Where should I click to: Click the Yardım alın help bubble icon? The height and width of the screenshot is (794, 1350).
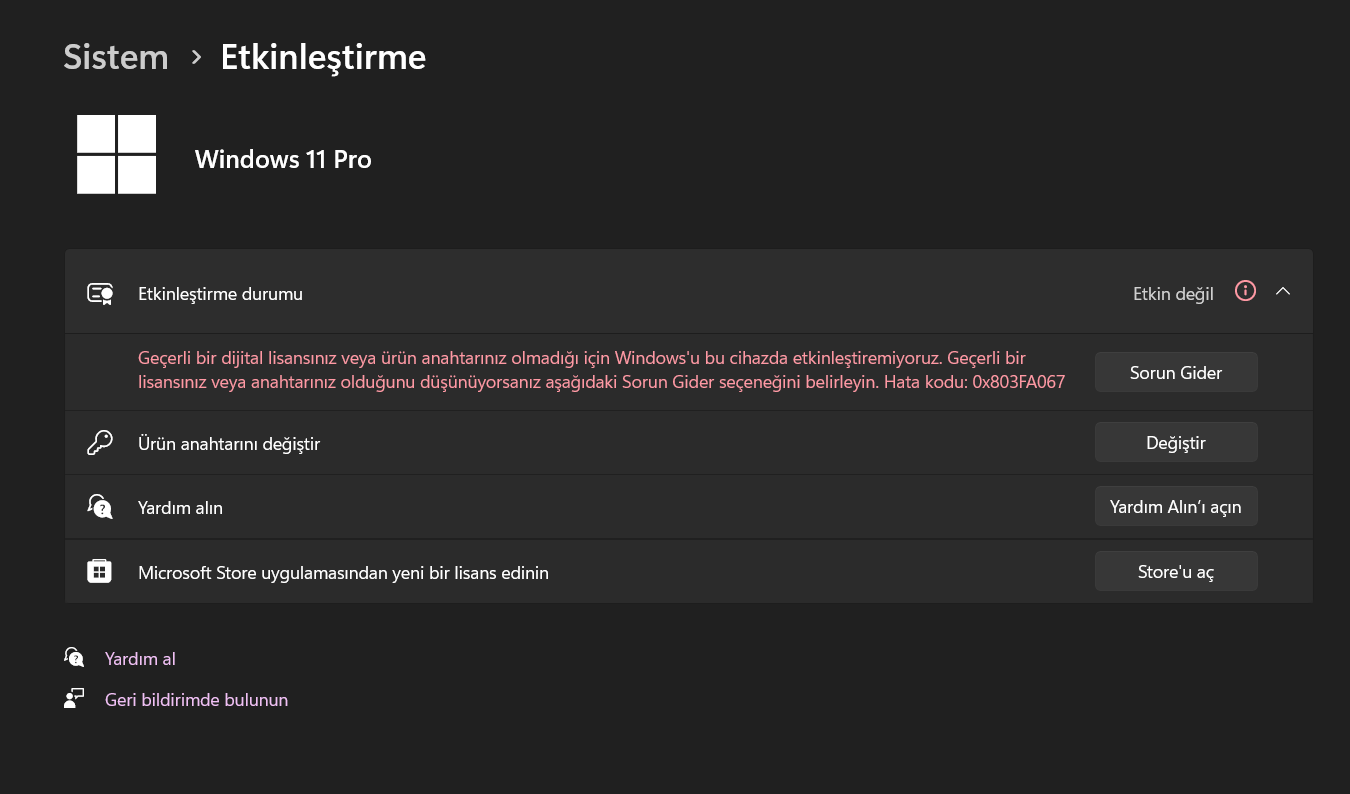pyautogui.click(x=99, y=507)
